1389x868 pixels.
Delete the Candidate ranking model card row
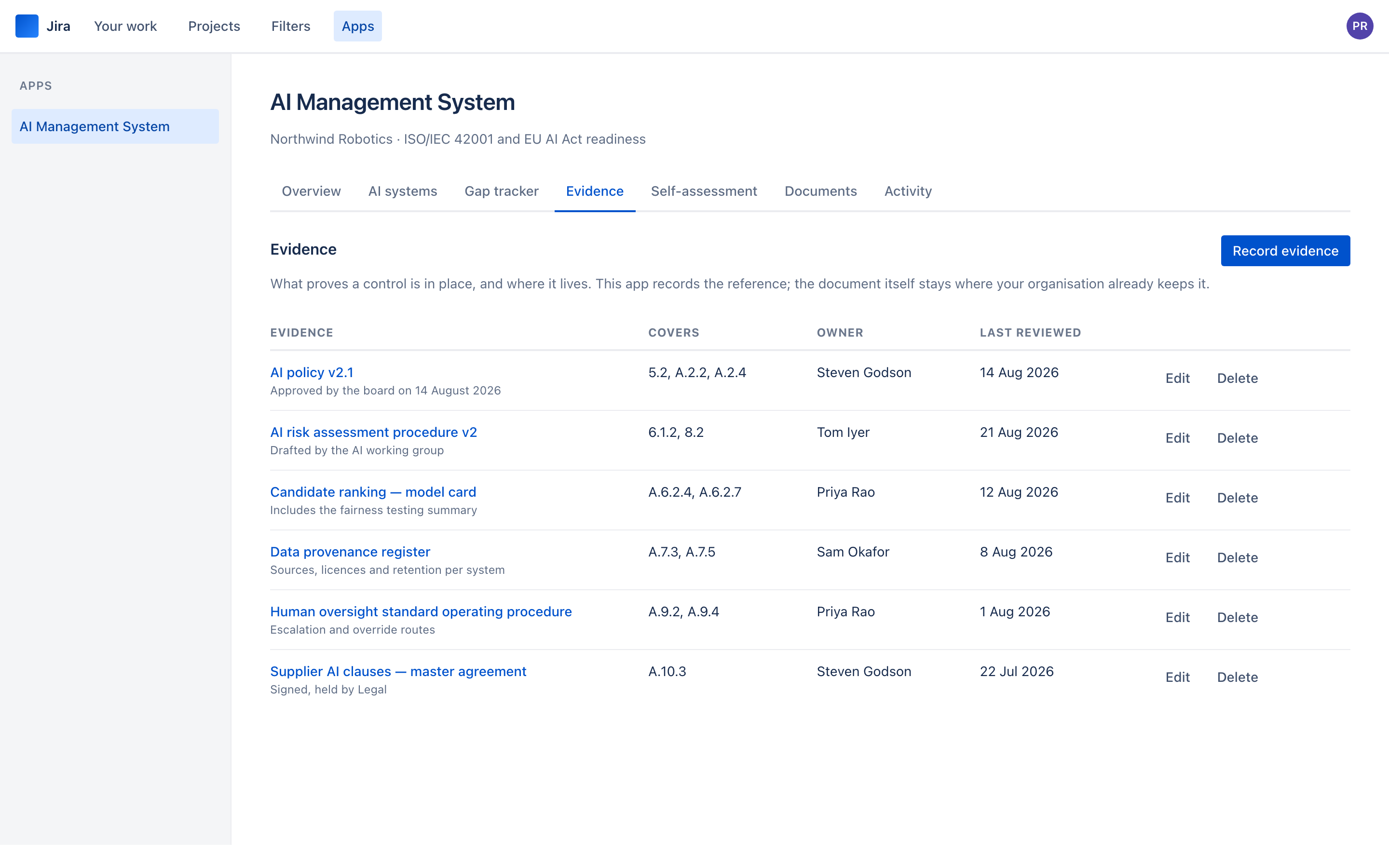point(1237,498)
